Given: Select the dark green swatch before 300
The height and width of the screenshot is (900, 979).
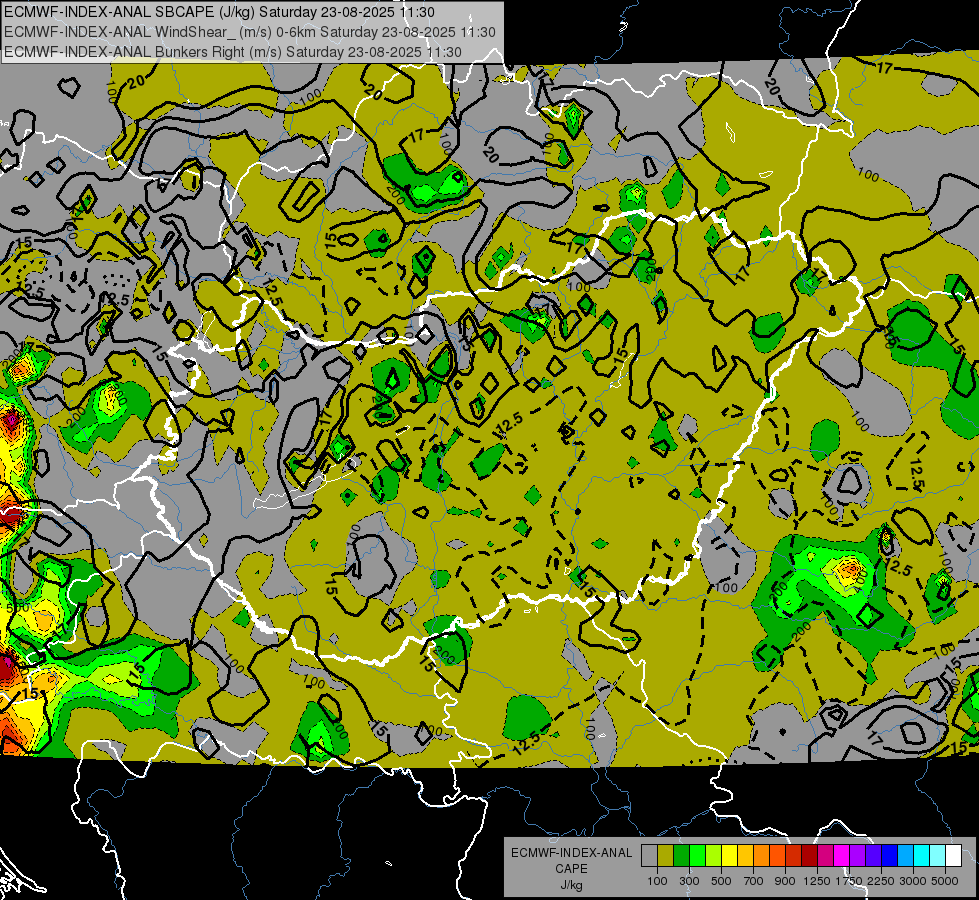Looking at the screenshot, I should tap(681, 856).
